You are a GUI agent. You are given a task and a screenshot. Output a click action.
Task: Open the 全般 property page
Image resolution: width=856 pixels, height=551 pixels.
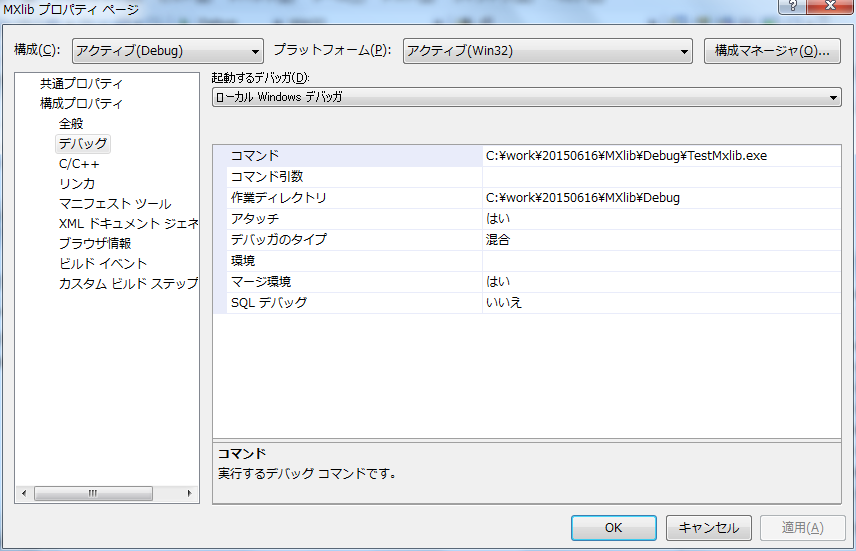(x=71, y=124)
